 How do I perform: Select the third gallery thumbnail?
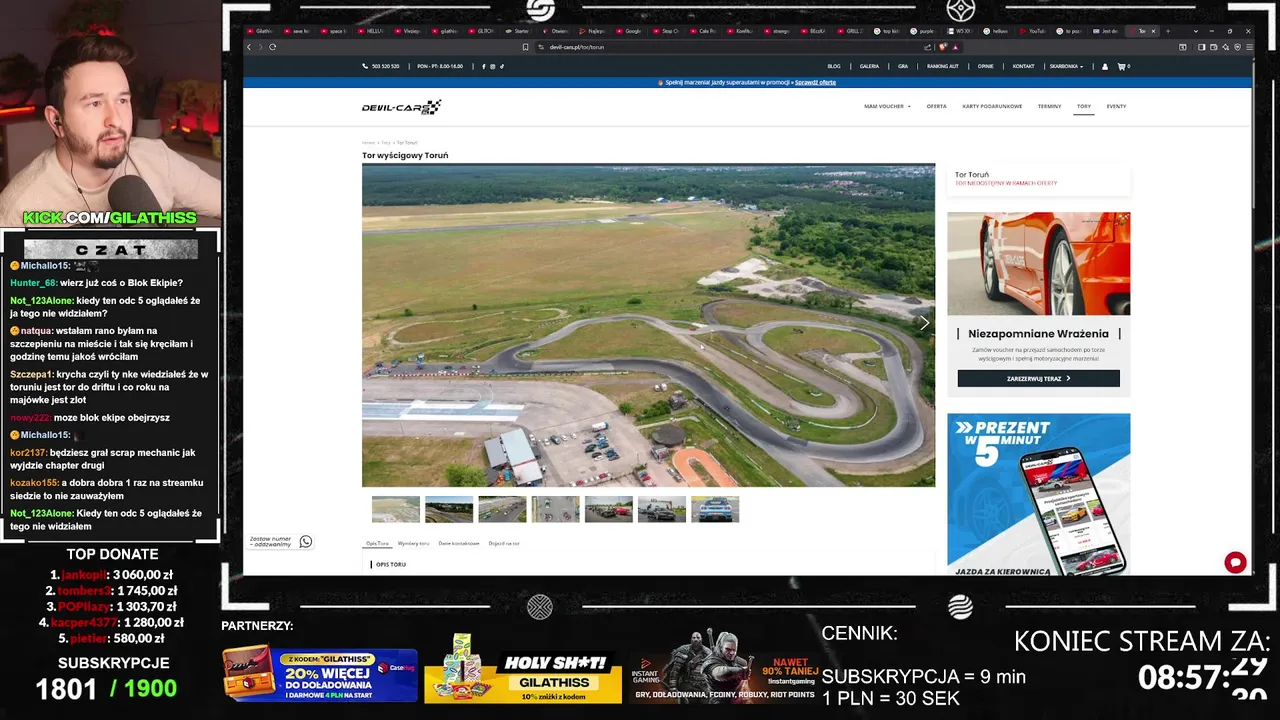point(502,509)
